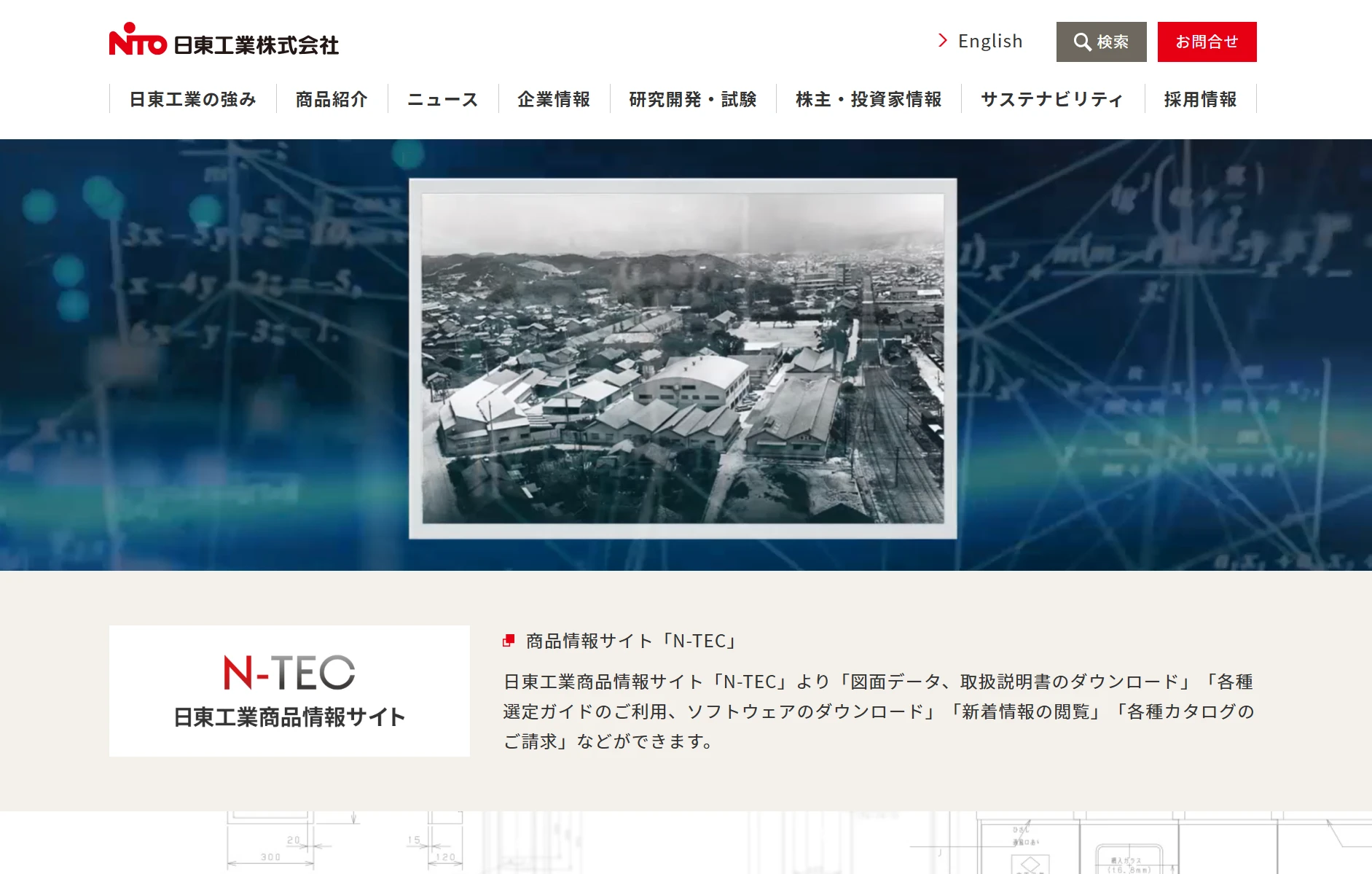Go to the ニュース section
Image resolution: width=1372 pixels, height=874 pixels.
pos(443,99)
